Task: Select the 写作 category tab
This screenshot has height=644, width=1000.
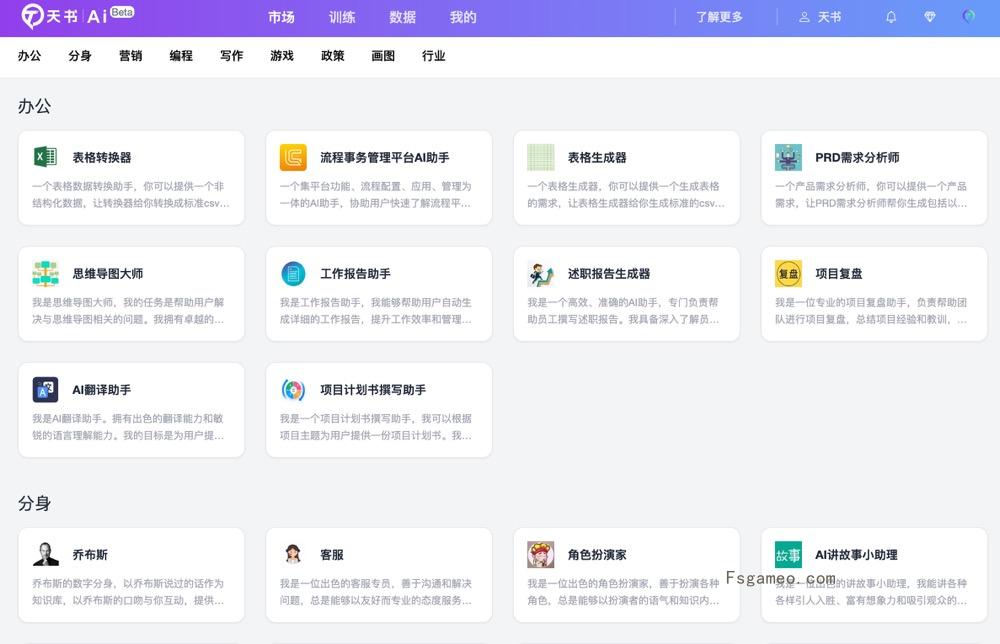Action: pos(232,55)
